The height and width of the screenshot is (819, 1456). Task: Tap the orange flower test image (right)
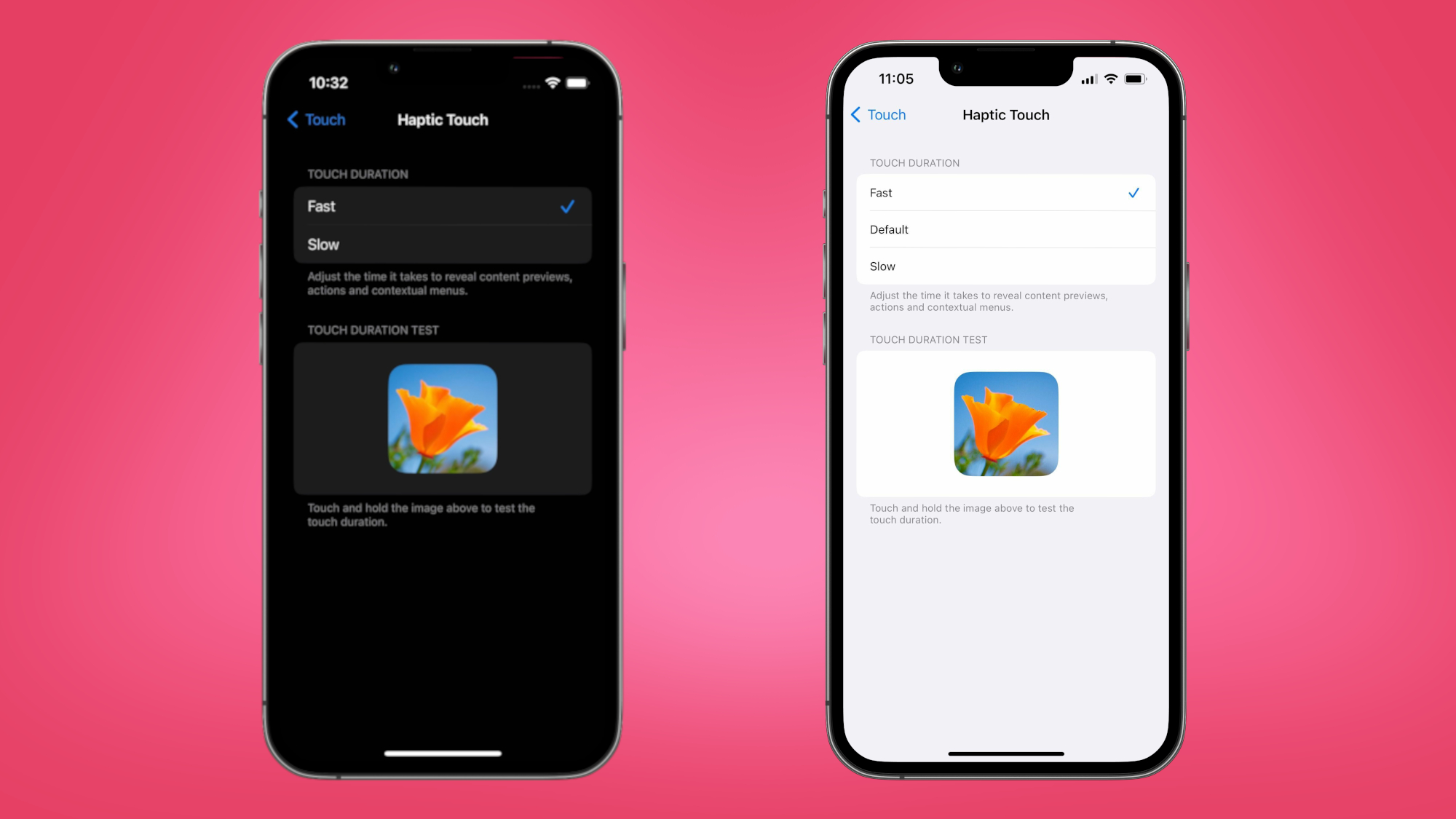point(1005,424)
